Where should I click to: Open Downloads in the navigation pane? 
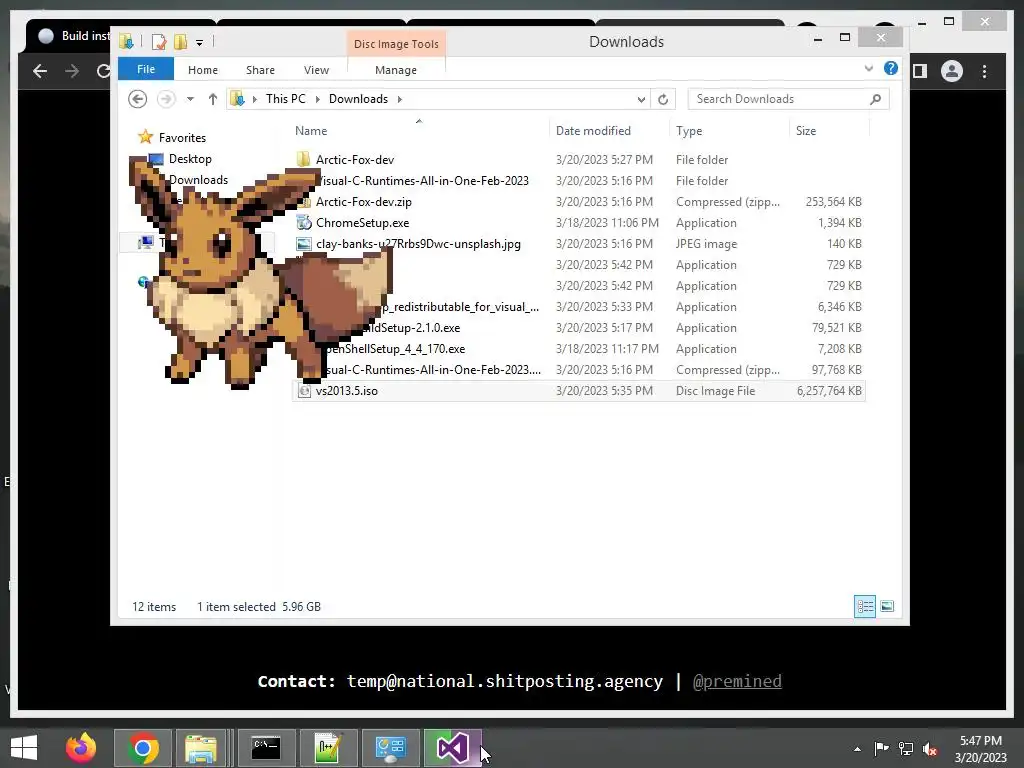pos(199,180)
